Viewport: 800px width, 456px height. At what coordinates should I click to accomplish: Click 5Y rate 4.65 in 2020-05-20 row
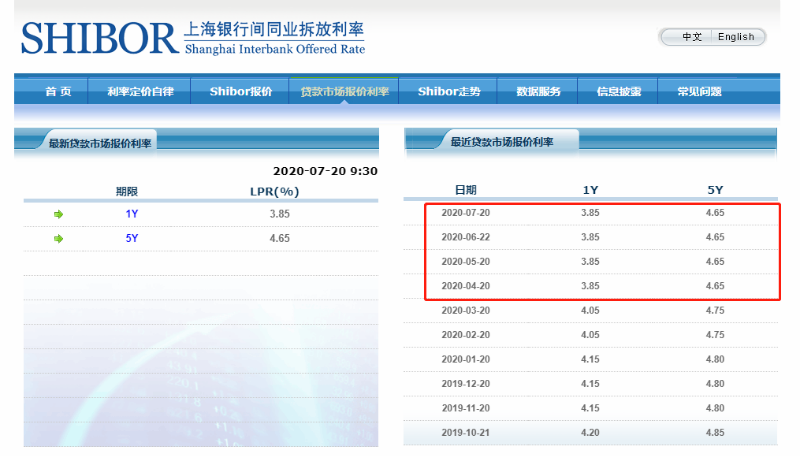click(x=715, y=262)
